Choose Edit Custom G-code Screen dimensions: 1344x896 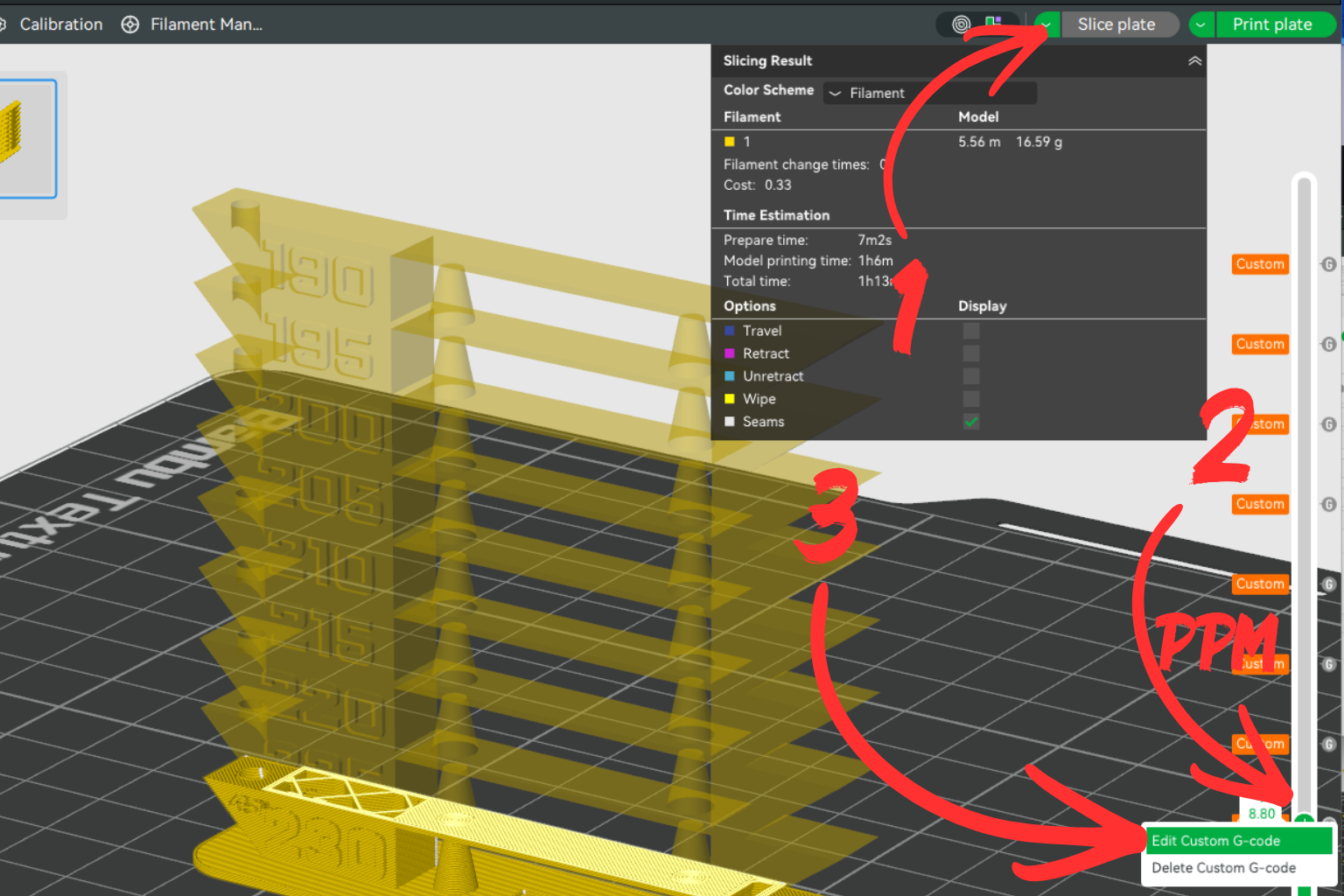(1239, 841)
